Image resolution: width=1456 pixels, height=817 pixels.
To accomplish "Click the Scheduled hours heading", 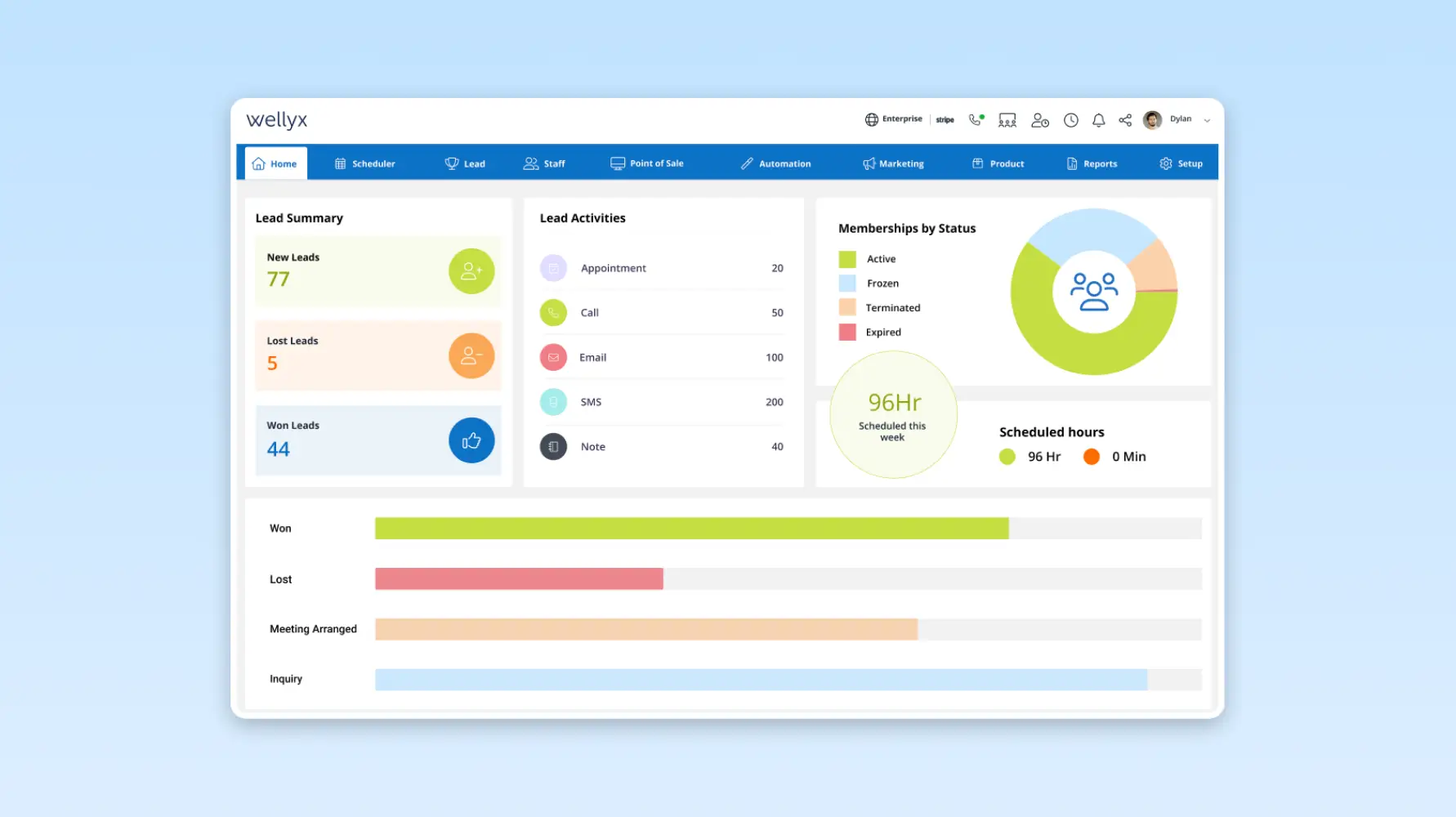I will pyautogui.click(x=1052, y=432).
